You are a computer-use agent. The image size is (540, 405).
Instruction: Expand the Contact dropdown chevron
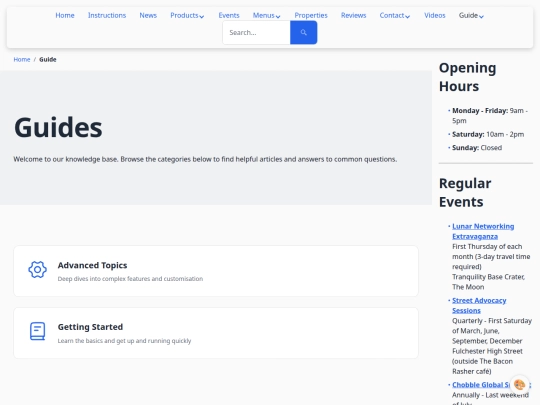pyautogui.click(x=407, y=16)
